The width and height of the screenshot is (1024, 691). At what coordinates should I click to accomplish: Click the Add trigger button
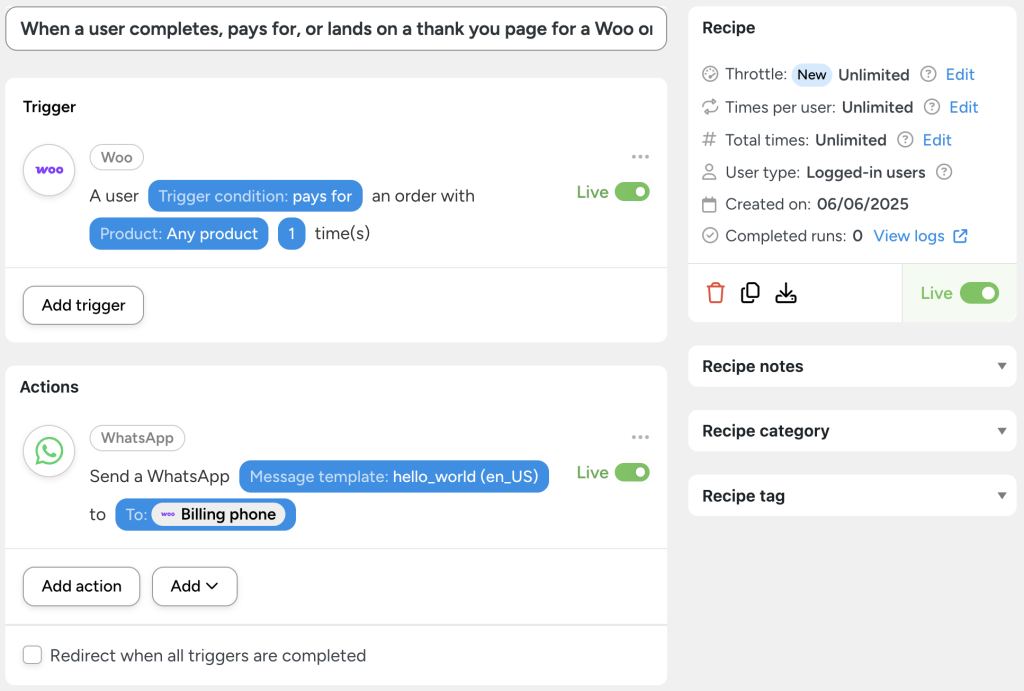click(x=83, y=305)
